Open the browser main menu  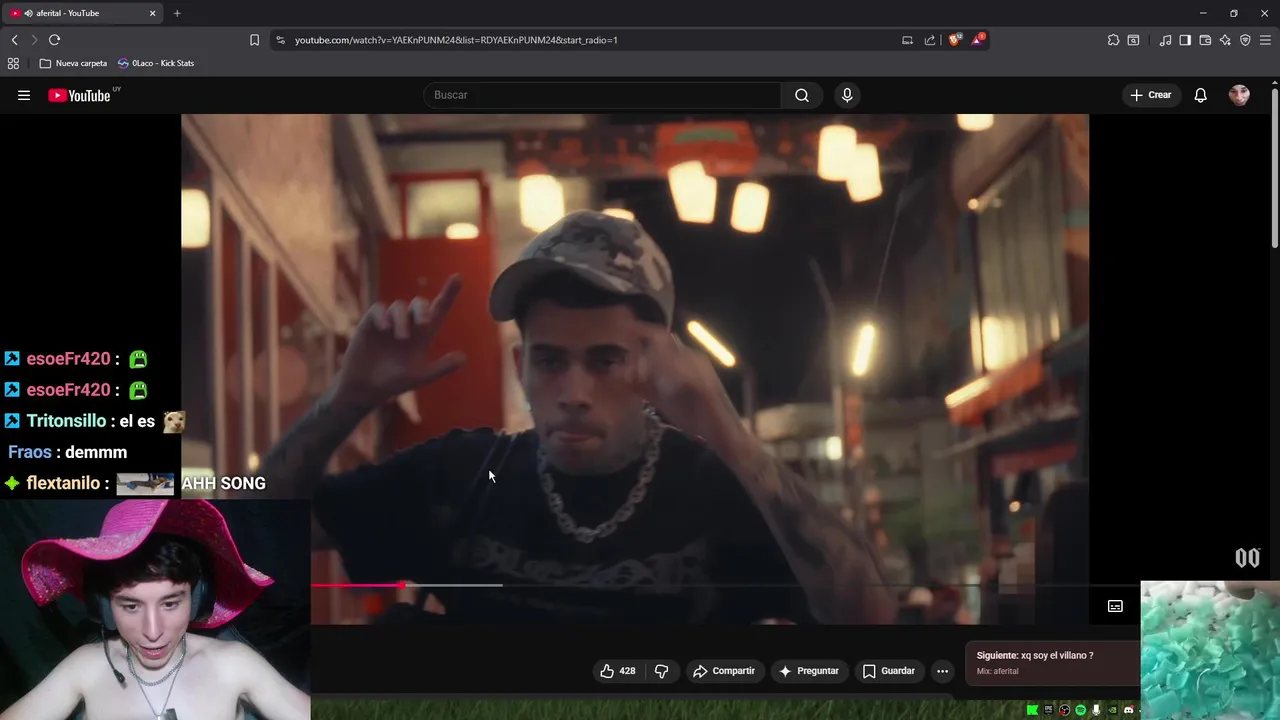click(x=1266, y=40)
